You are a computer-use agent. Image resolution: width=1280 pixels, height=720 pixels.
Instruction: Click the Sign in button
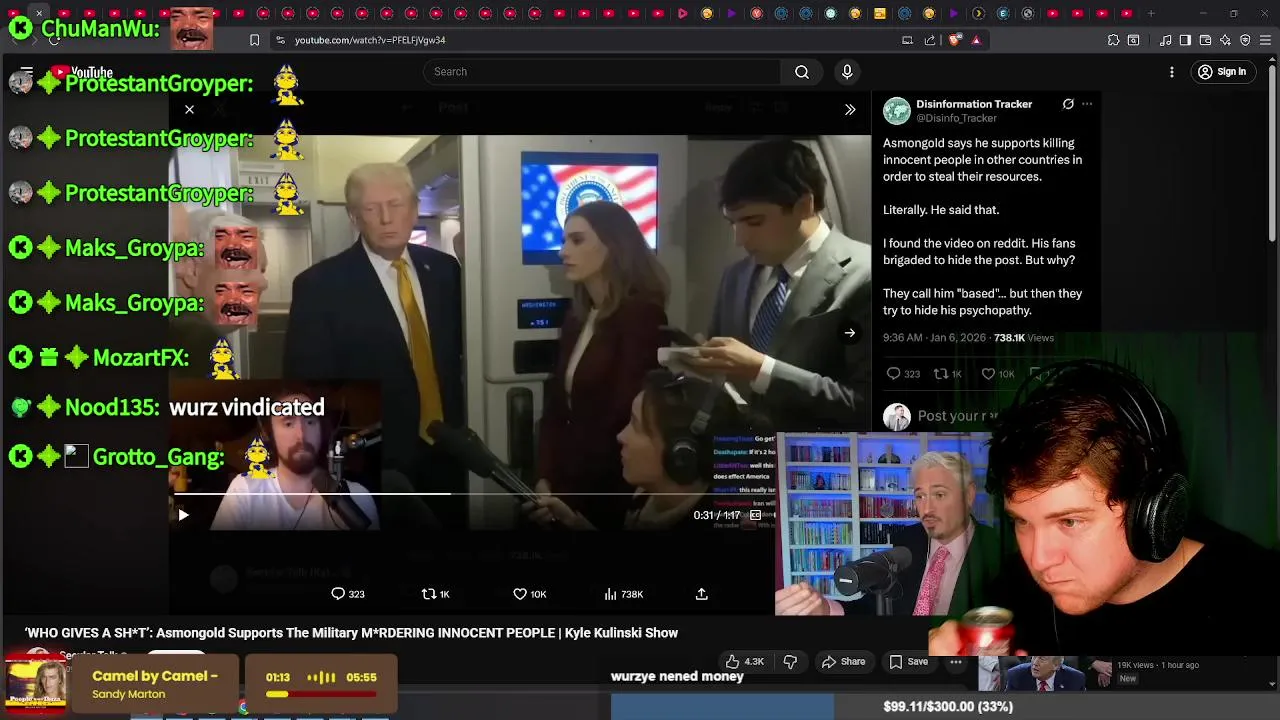1222,72
